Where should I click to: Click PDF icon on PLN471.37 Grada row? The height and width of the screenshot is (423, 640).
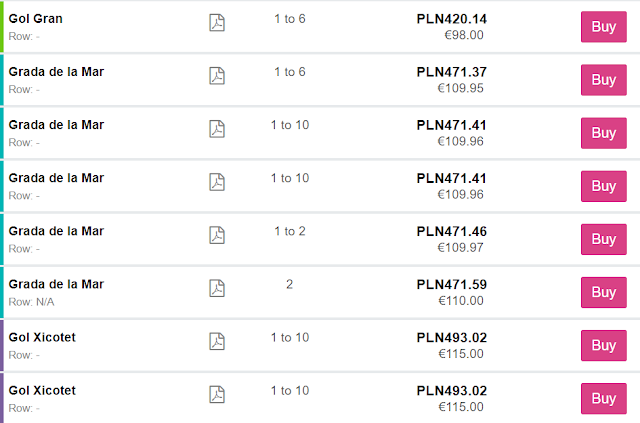[217, 76]
